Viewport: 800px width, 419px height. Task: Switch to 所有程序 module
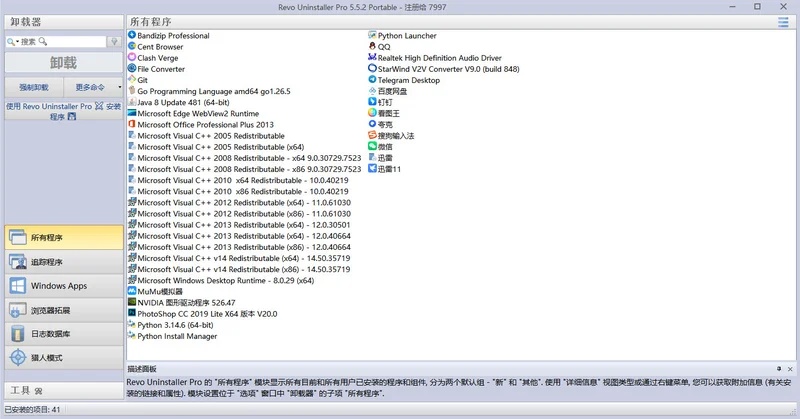(x=64, y=237)
